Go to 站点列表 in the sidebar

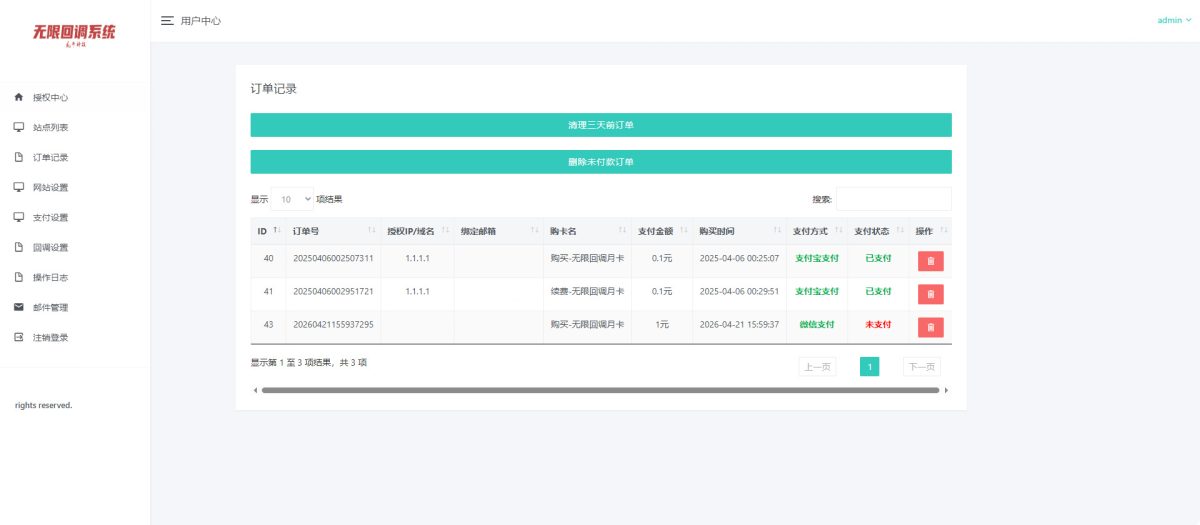click(x=50, y=127)
